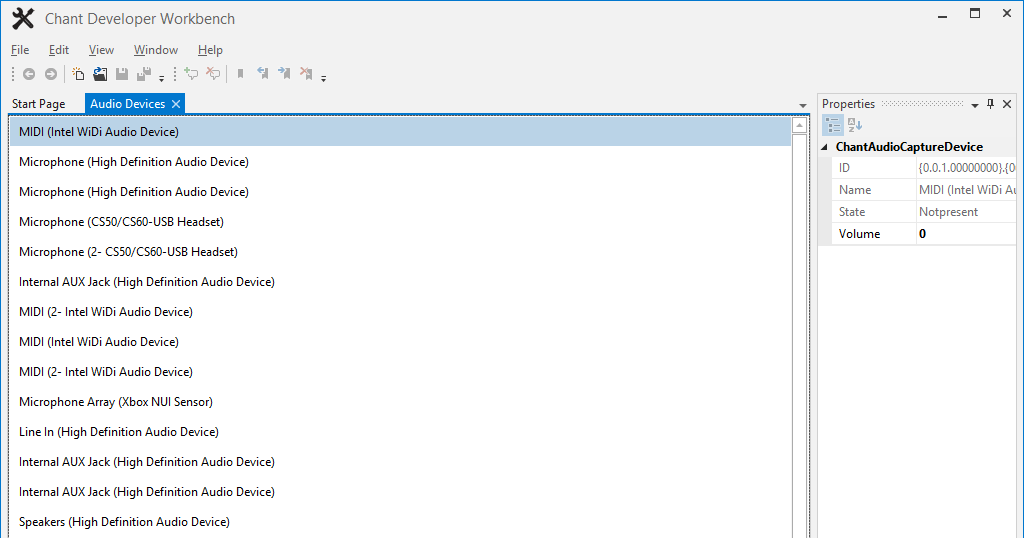1024x538 pixels.
Task: Click the clear bookmarks icon
Action: pos(306,74)
